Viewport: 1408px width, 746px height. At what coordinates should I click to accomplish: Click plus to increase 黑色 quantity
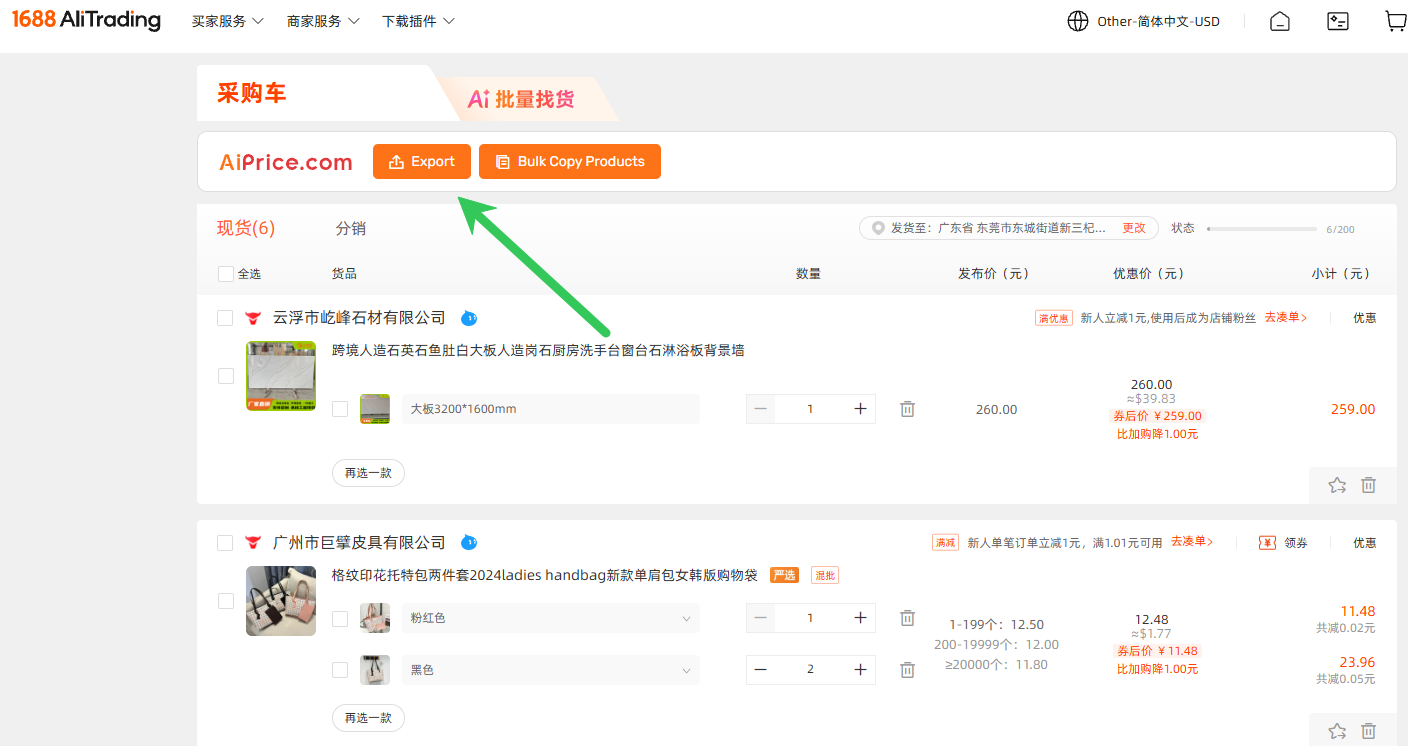click(860, 669)
